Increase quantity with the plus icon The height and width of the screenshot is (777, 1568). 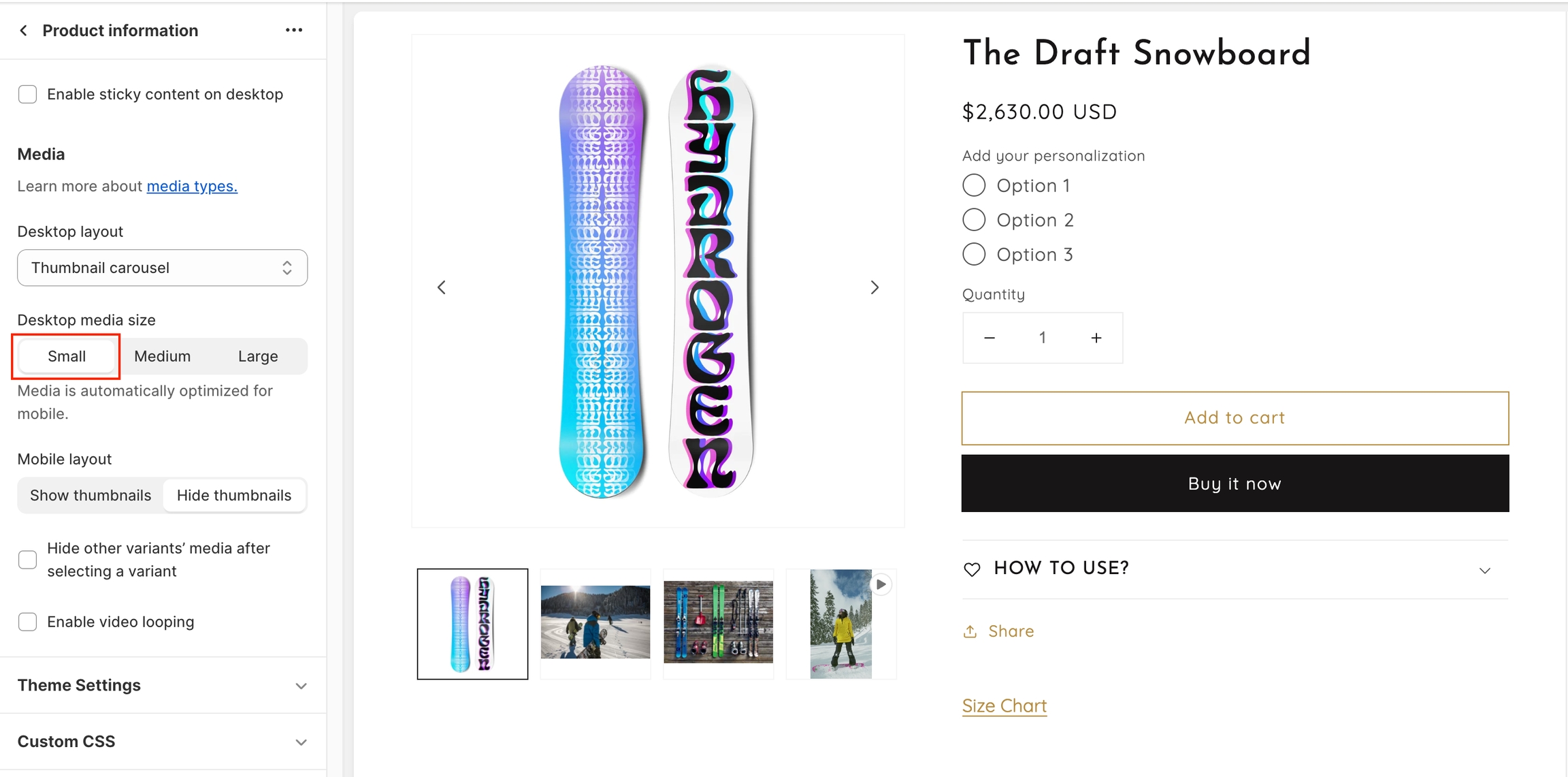1096,338
